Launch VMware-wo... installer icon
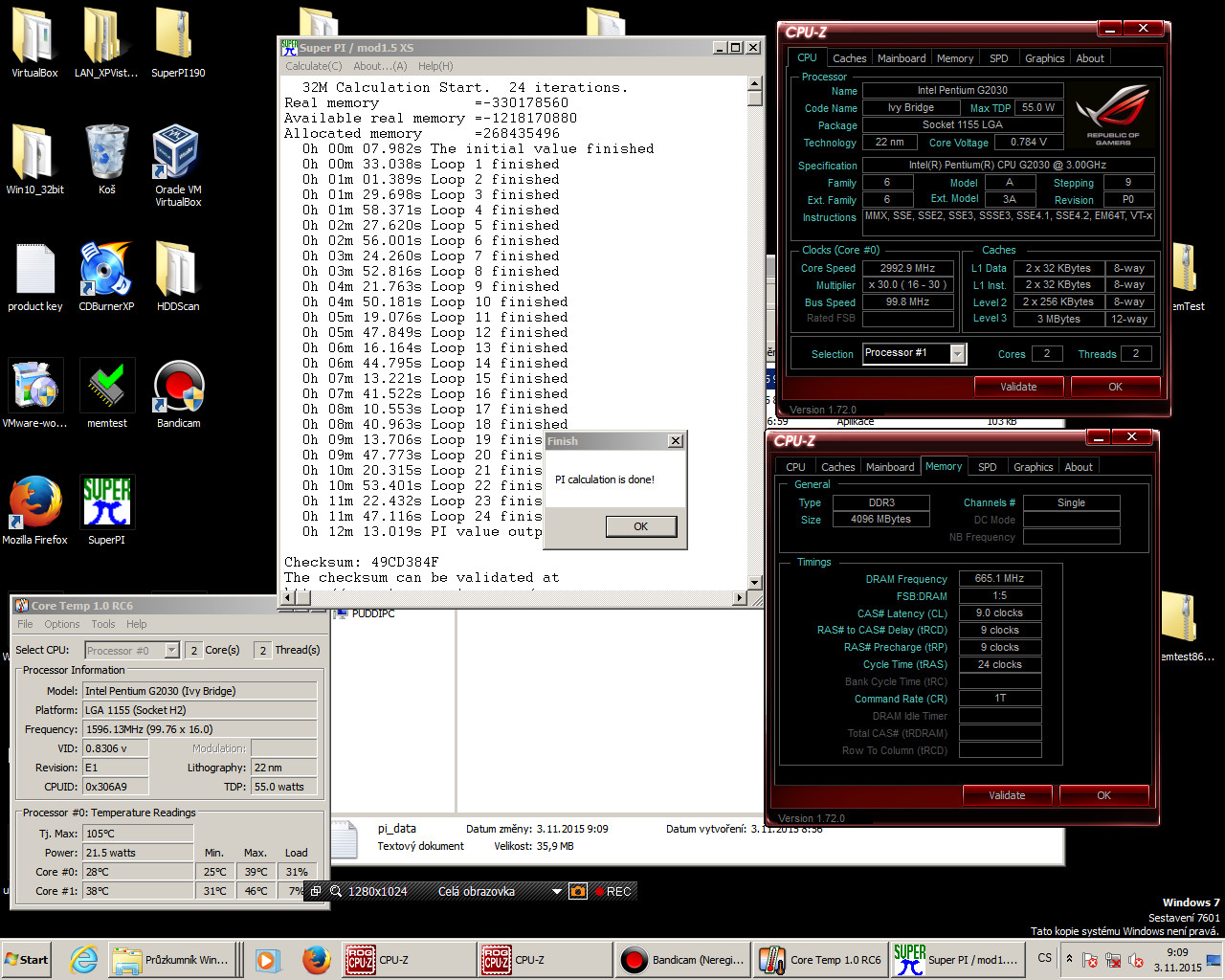 pyautogui.click(x=34, y=393)
